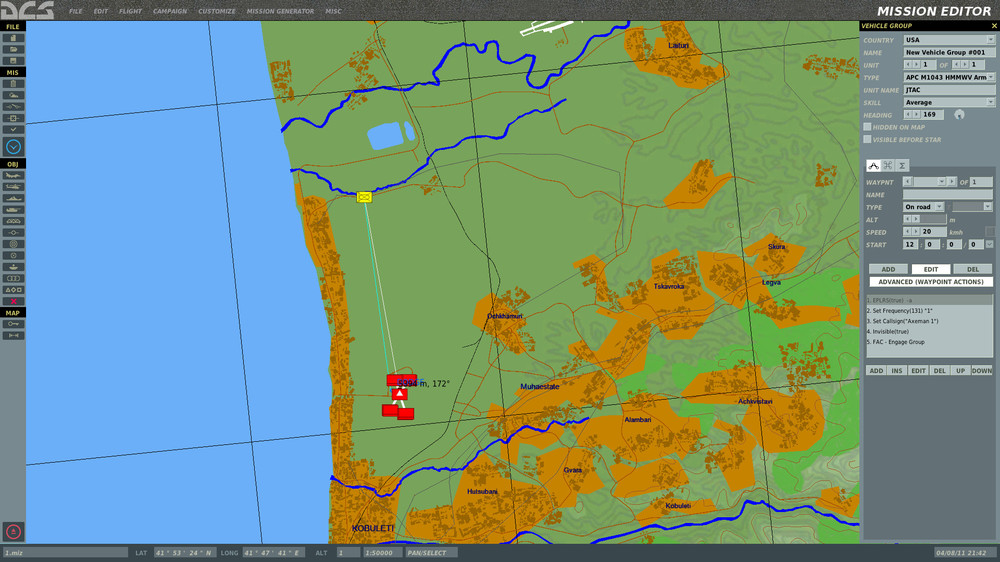Screen dimensions: 1000x562
Task: Select the navigation point tool
Action: click(x=13, y=233)
